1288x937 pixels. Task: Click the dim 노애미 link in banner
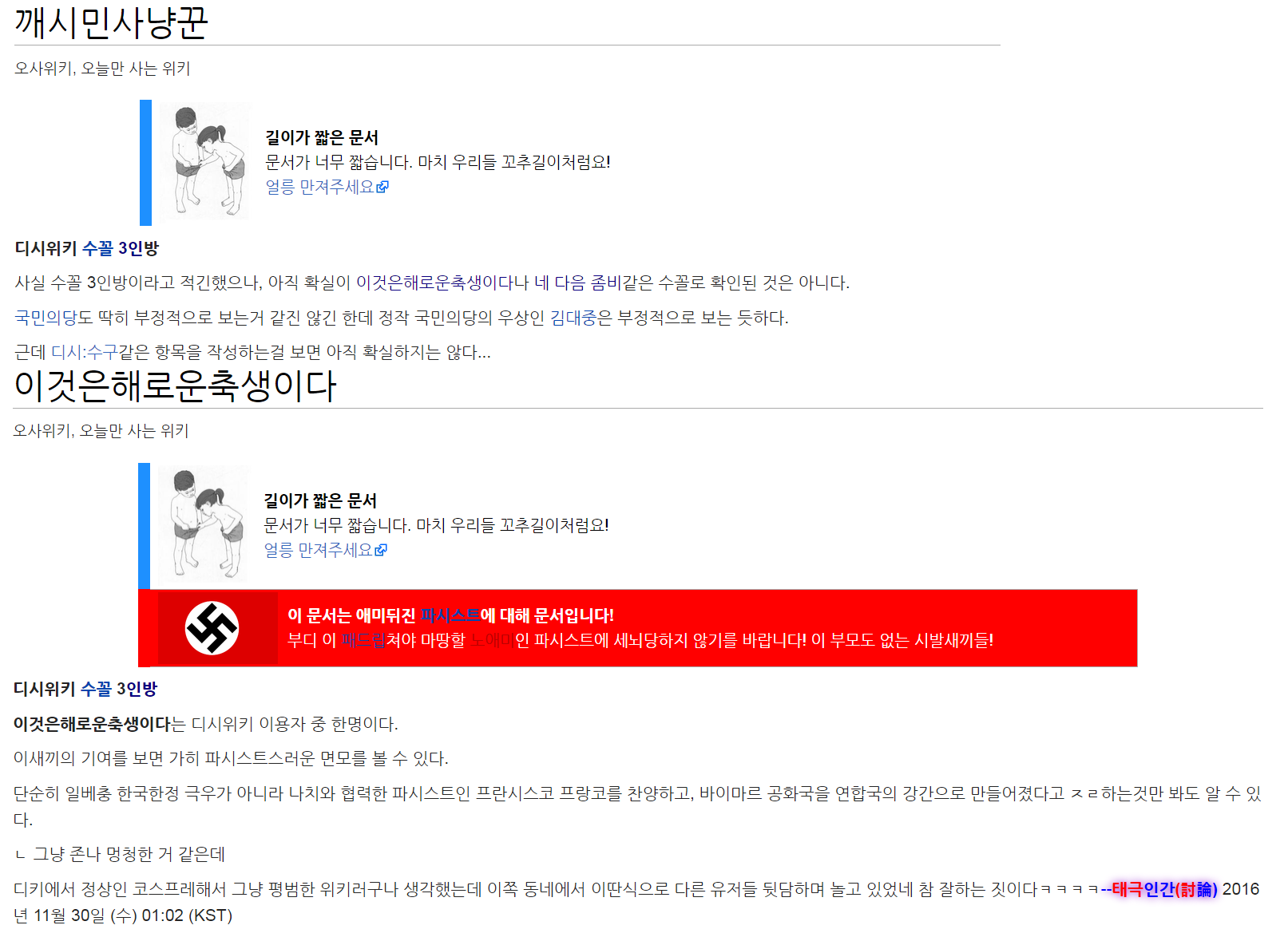[492, 640]
